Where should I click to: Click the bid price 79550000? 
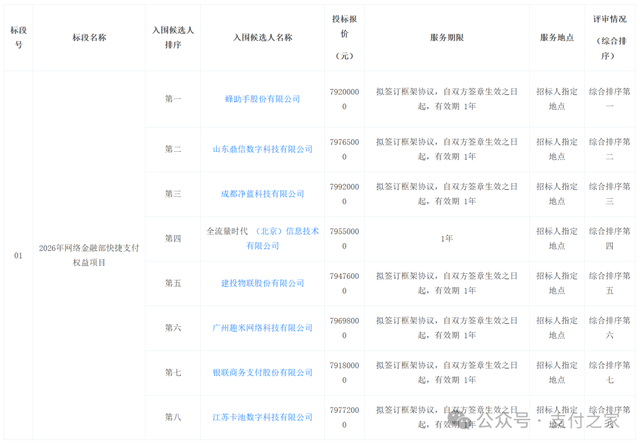pos(344,239)
